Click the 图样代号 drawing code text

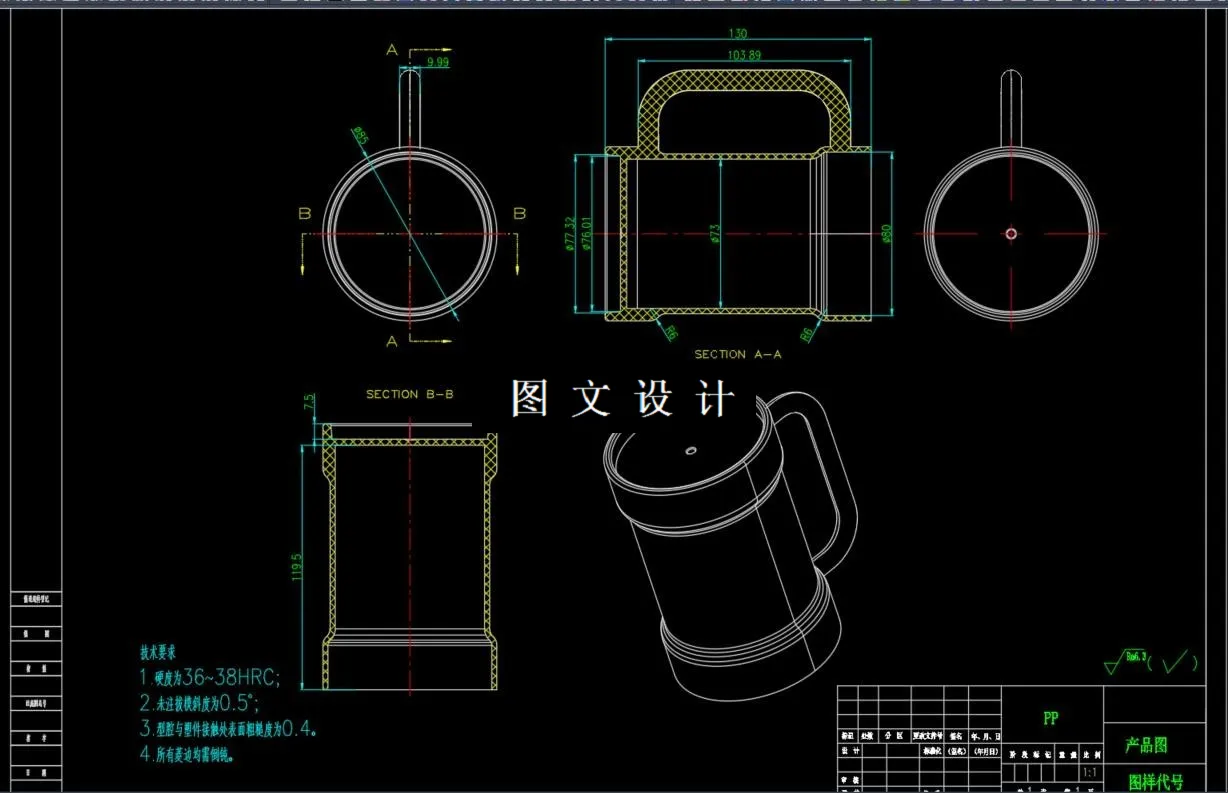tap(1156, 782)
